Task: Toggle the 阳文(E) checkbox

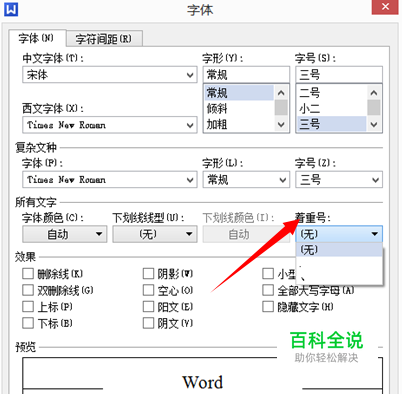Action: click(x=148, y=306)
